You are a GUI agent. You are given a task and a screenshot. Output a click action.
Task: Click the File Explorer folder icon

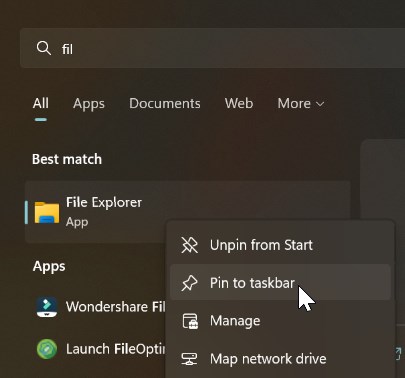(x=47, y=212)
